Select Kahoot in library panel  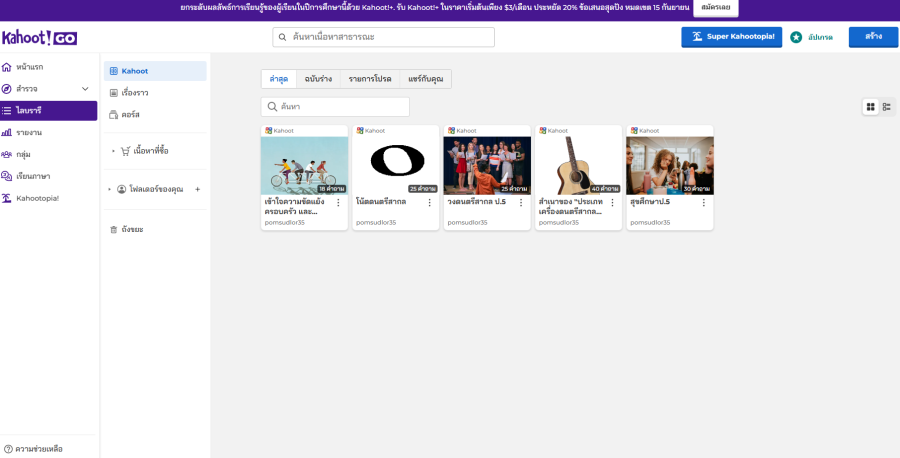155,71
